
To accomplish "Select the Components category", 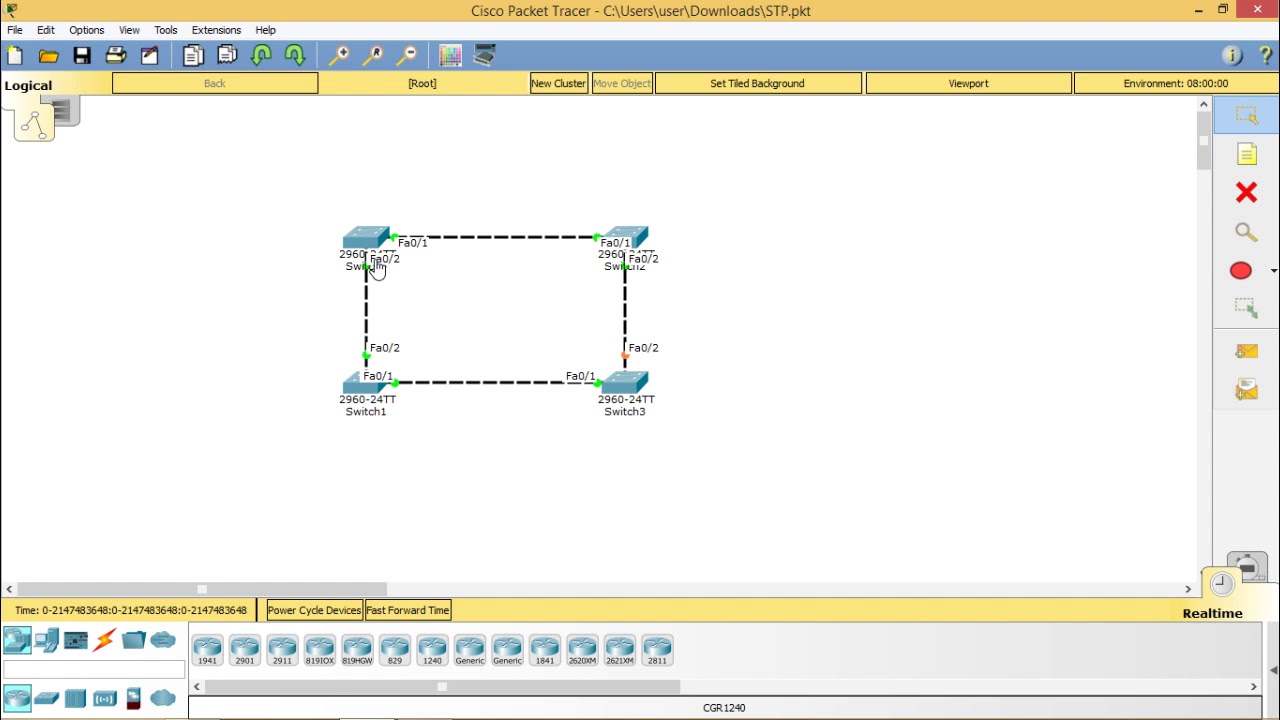I will click(75, 640).
